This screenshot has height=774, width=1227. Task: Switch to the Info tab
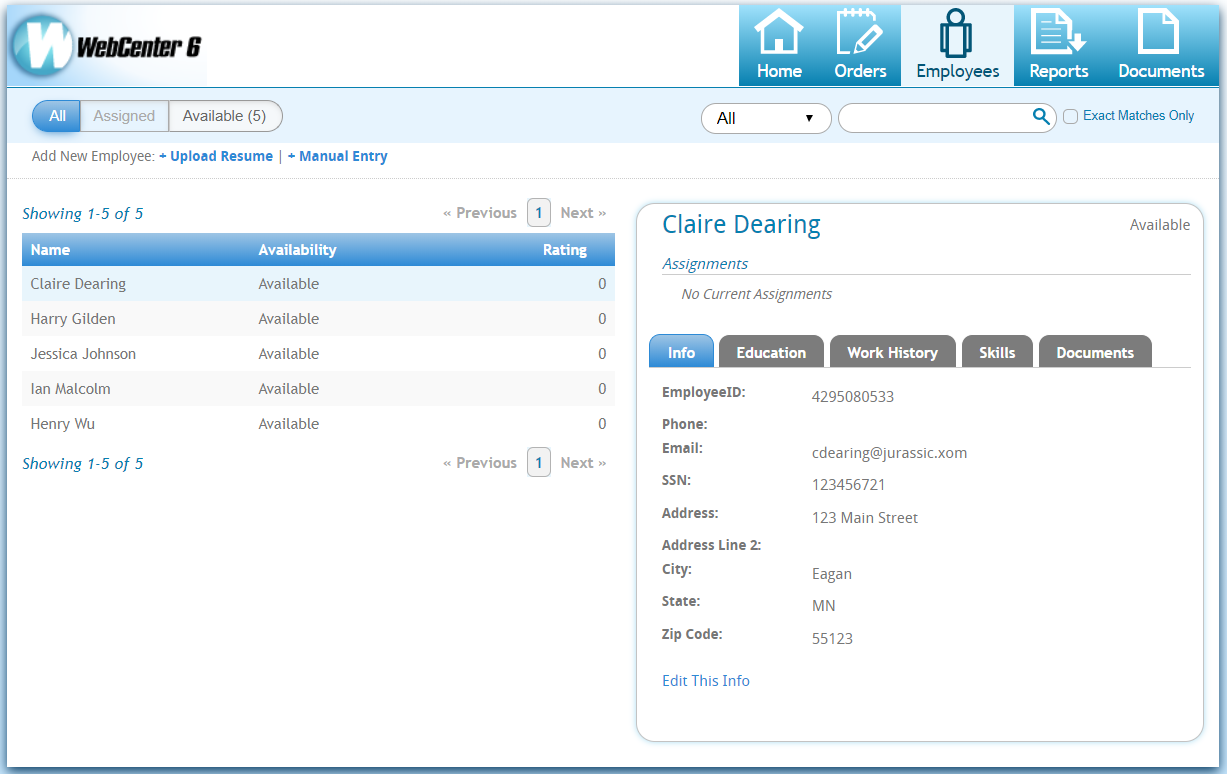point(681,352)
